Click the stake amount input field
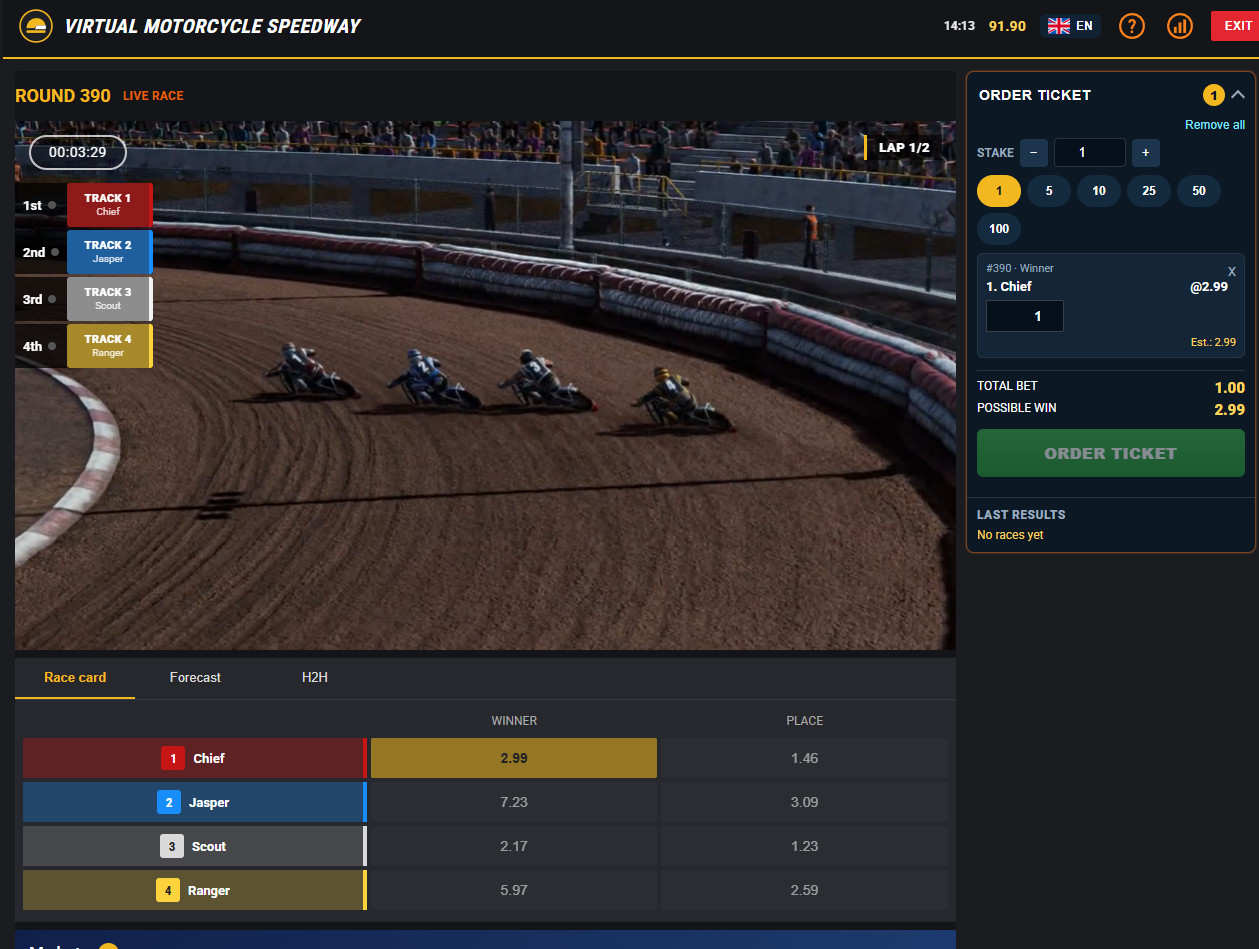The height and width of the screenshot is (949, 1259). (x=1089, y=153)
